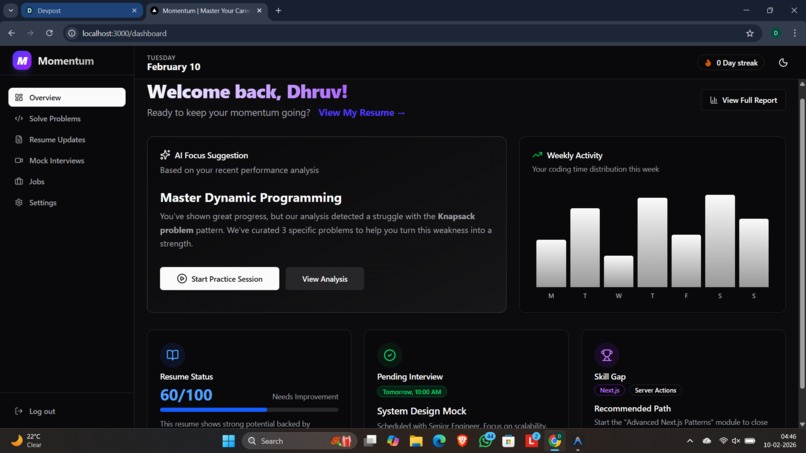Screen dimensions: 806x453
Task: Click the Tomorrow, 10:00 AM badge
Action: click(412, 392)
